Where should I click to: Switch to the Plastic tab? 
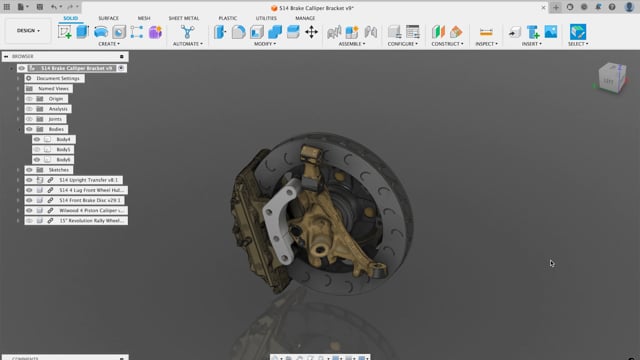[x=227, y=18]
